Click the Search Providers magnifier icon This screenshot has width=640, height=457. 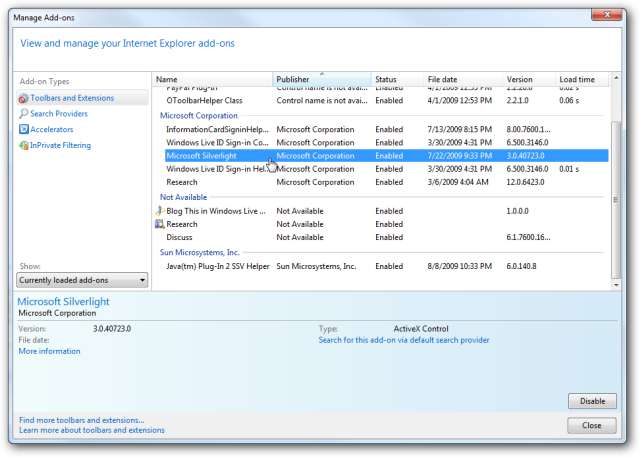23,114
